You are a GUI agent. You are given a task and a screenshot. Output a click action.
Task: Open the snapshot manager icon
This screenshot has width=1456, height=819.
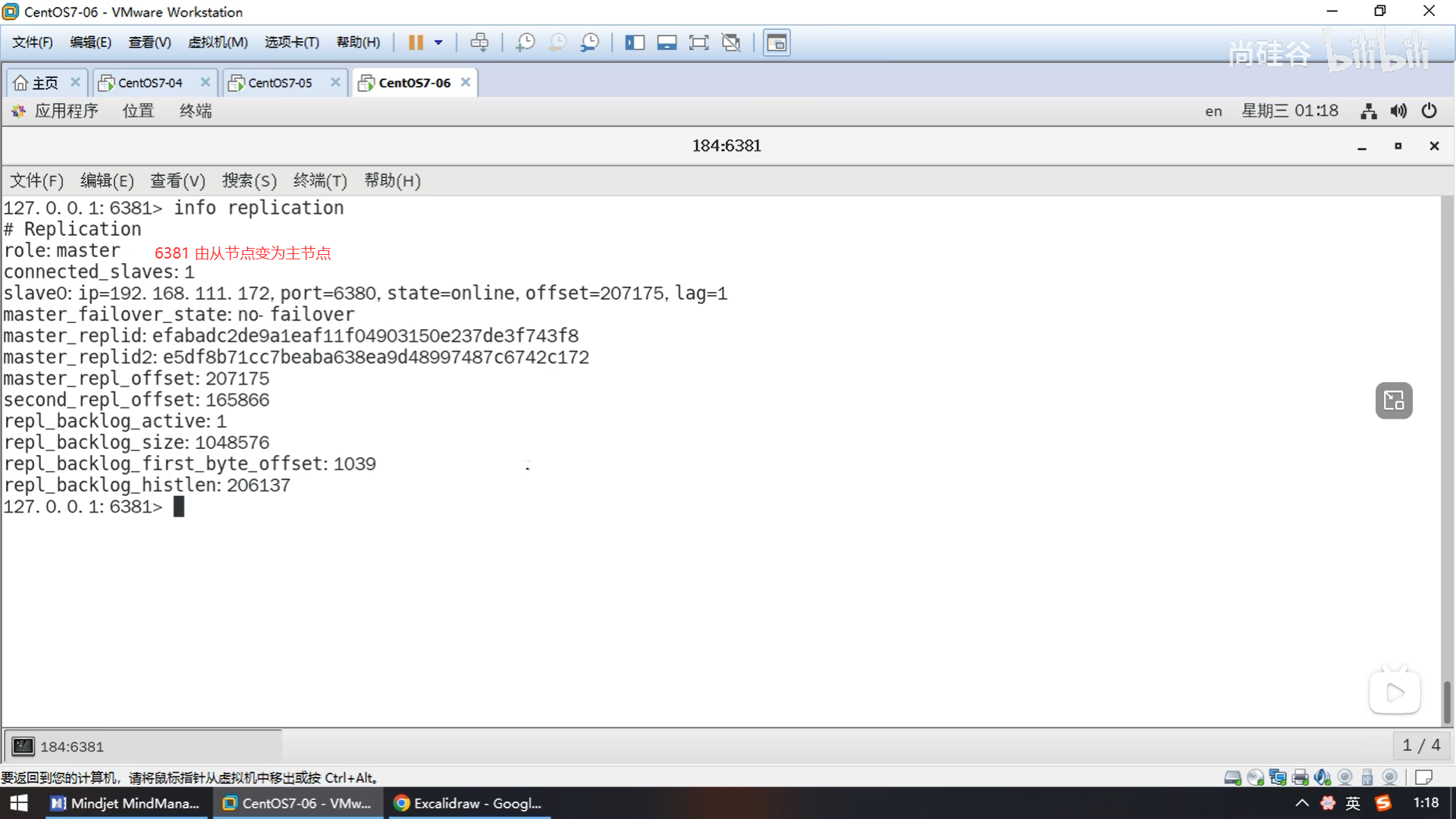589,42
